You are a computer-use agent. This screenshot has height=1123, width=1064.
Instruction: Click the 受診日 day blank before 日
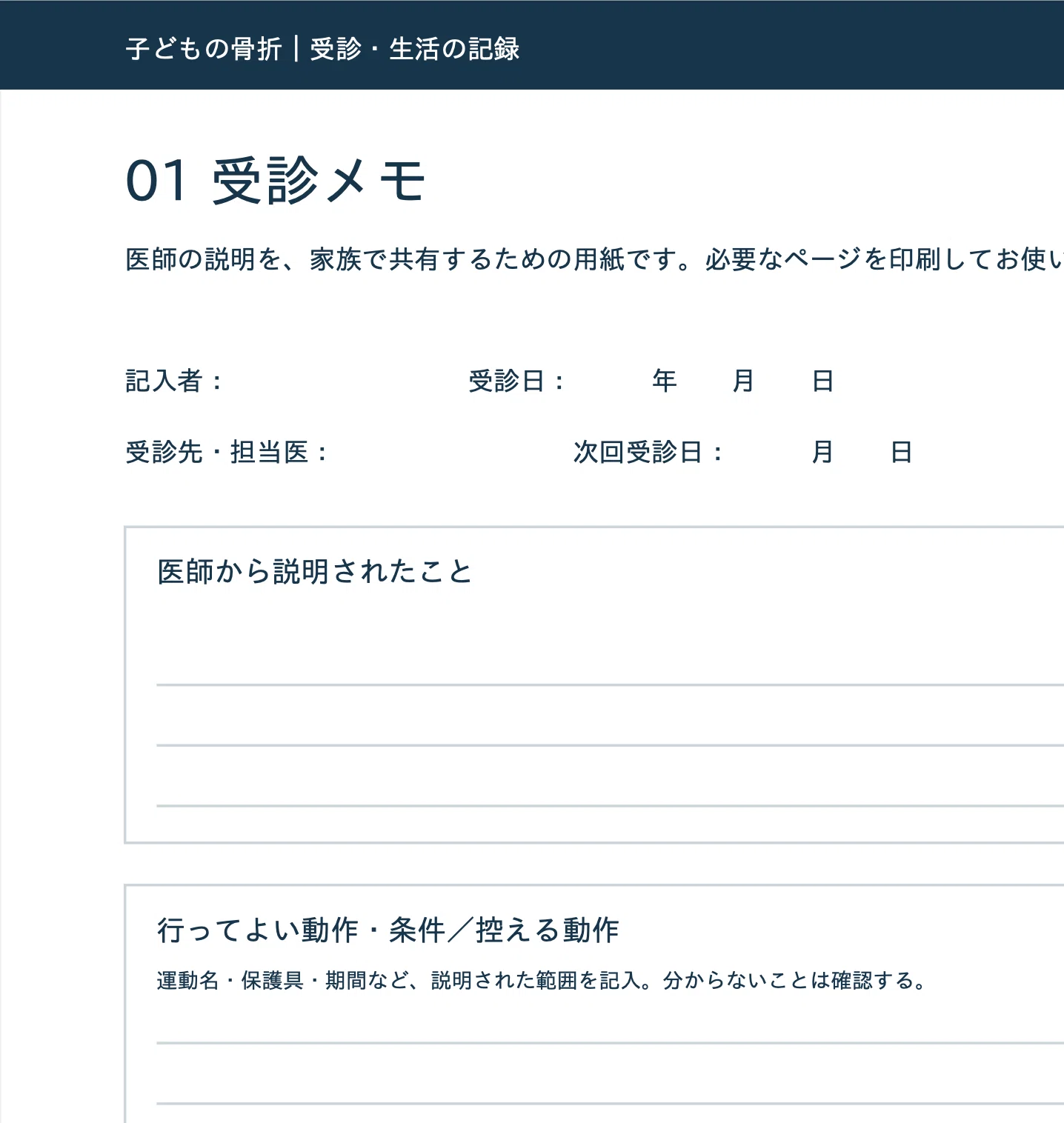click(x=783, y=381)
